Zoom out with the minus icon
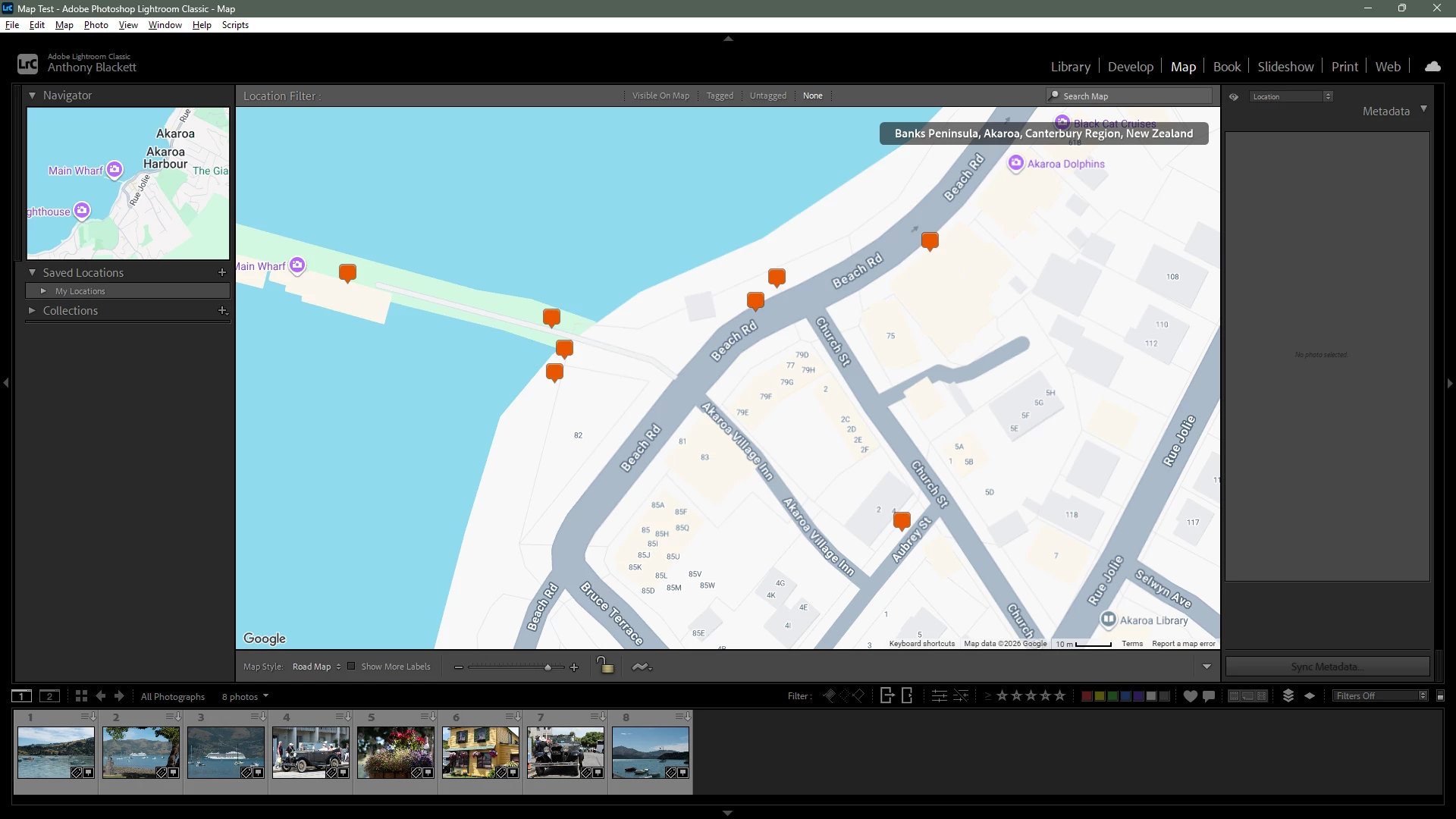1456x819 pixels. (x=458, y=667)
